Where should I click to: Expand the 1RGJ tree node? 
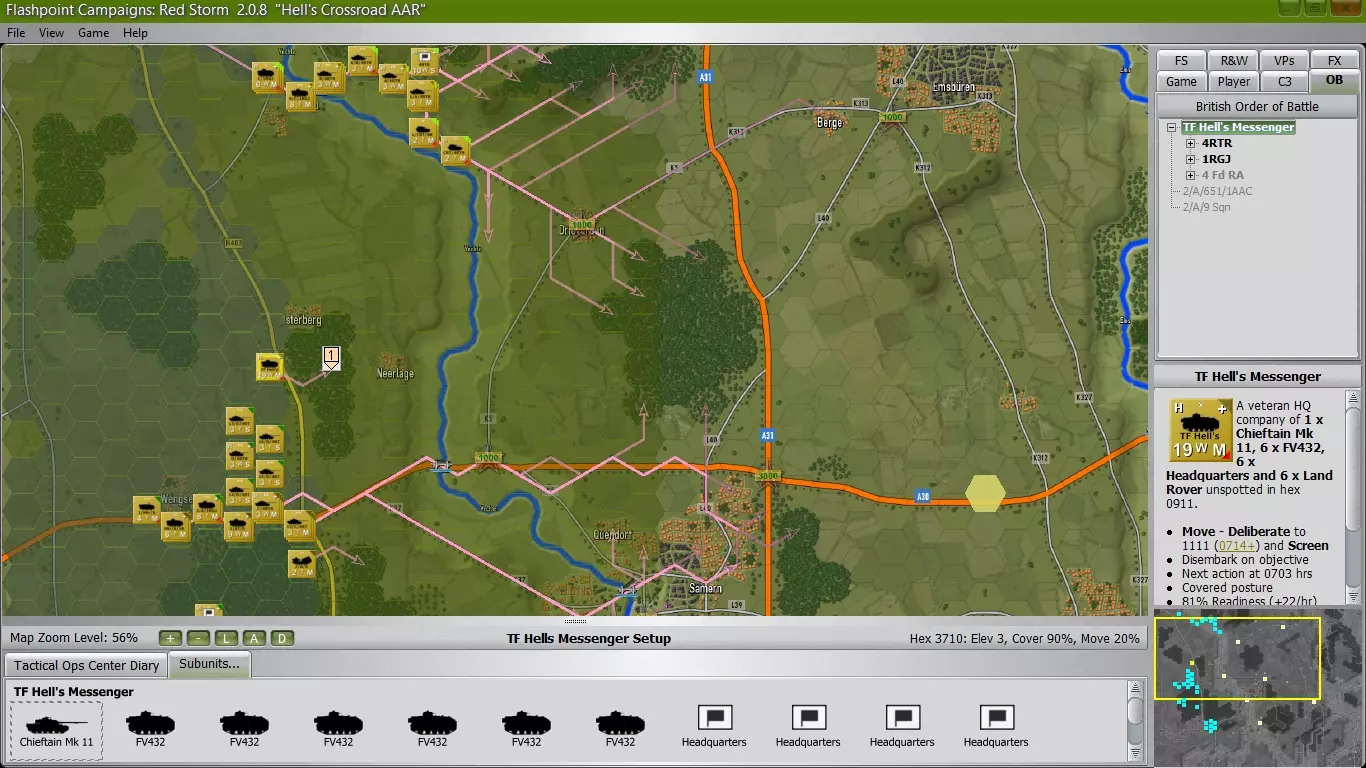pyautogui.click(x=1190, y=160)
